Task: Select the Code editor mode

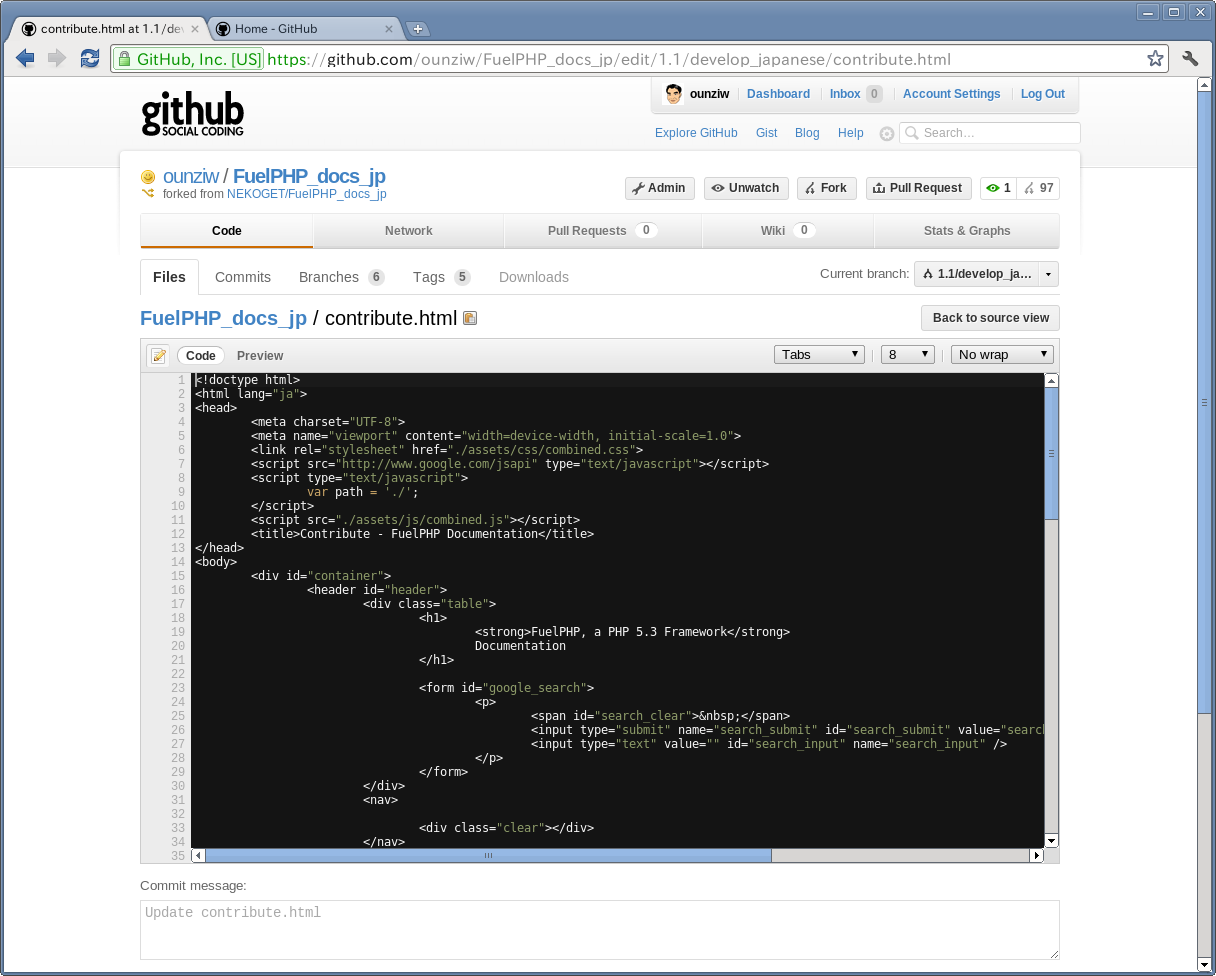Action: coord(201,356)
